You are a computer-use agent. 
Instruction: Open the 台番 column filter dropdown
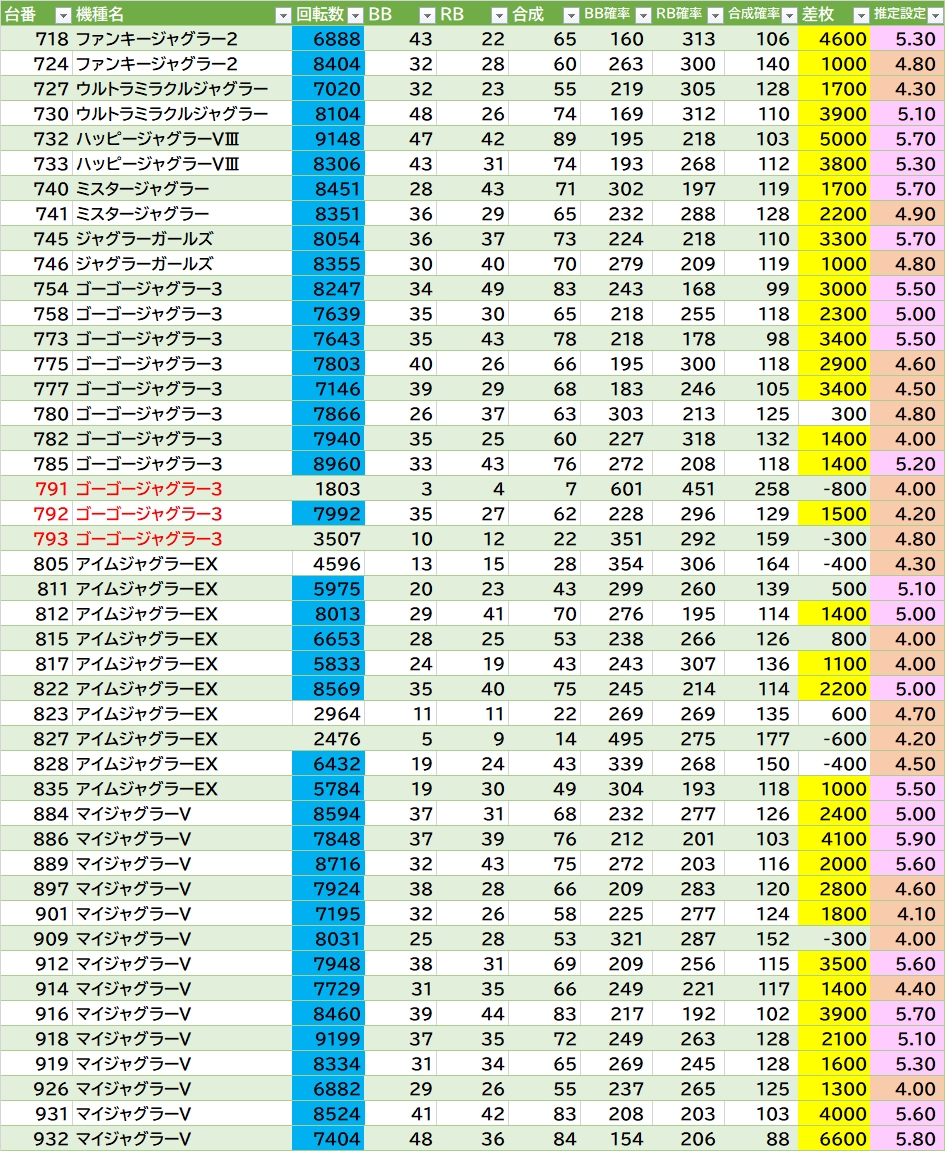63,15
